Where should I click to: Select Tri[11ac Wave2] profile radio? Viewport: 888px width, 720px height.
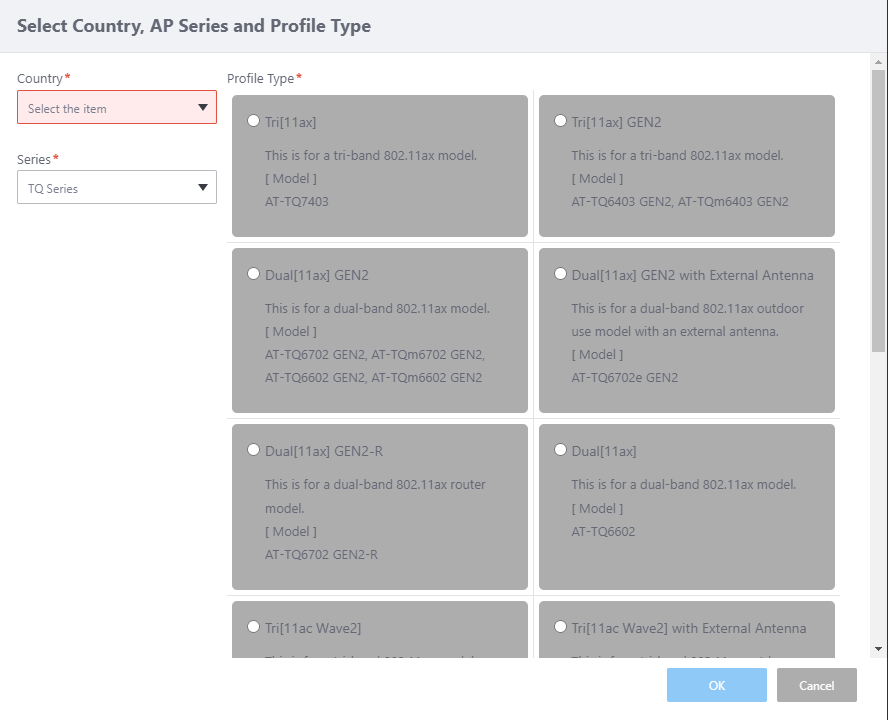click(253, 627)
